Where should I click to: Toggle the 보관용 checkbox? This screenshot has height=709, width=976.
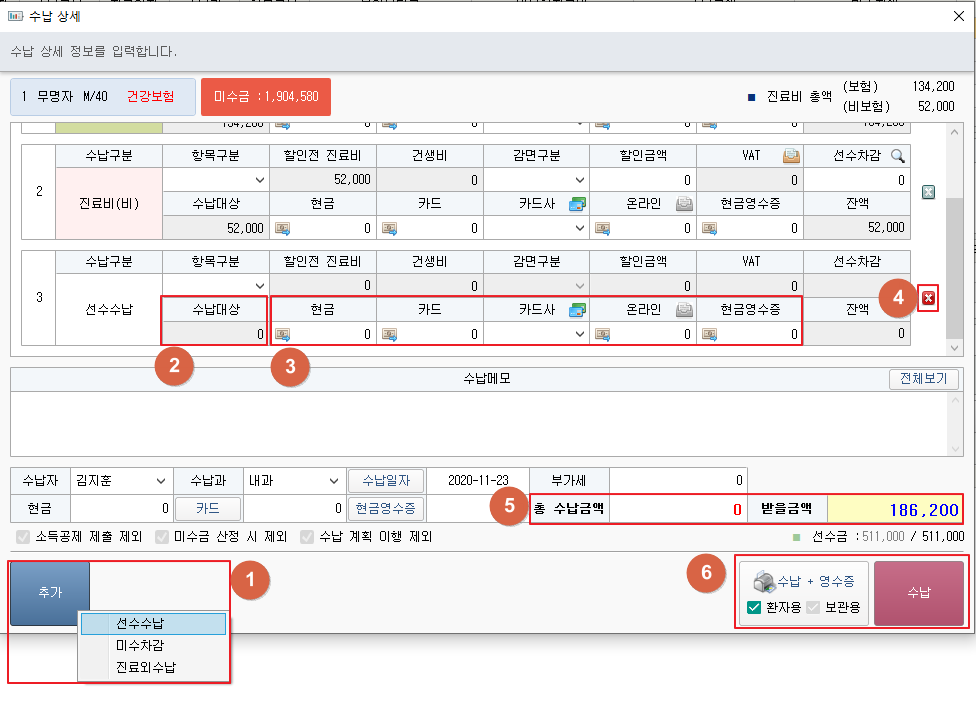pyautogui.click(x=812, y=608)
